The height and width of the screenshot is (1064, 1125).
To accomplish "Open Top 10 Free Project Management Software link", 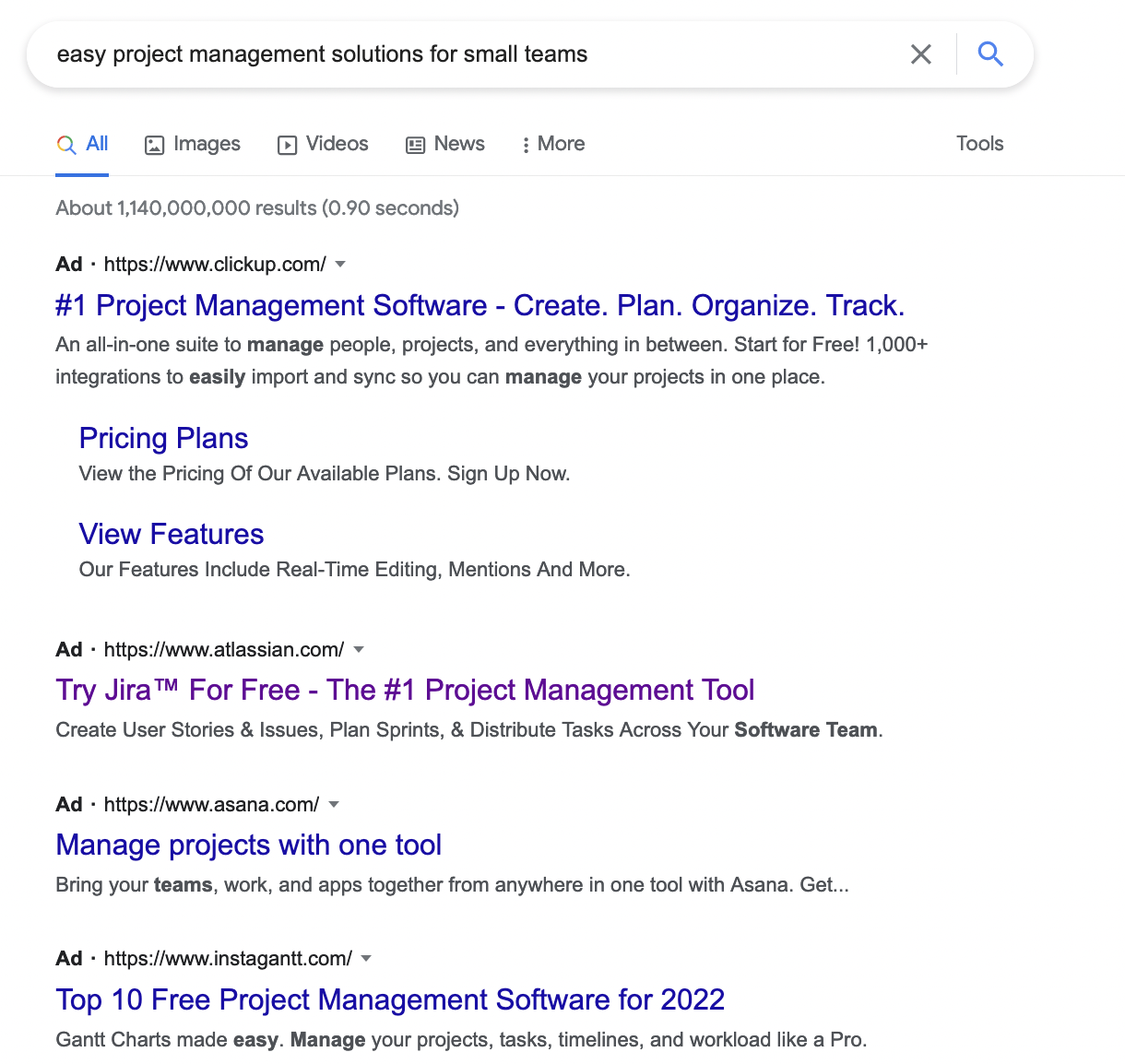I will [390, 999].
